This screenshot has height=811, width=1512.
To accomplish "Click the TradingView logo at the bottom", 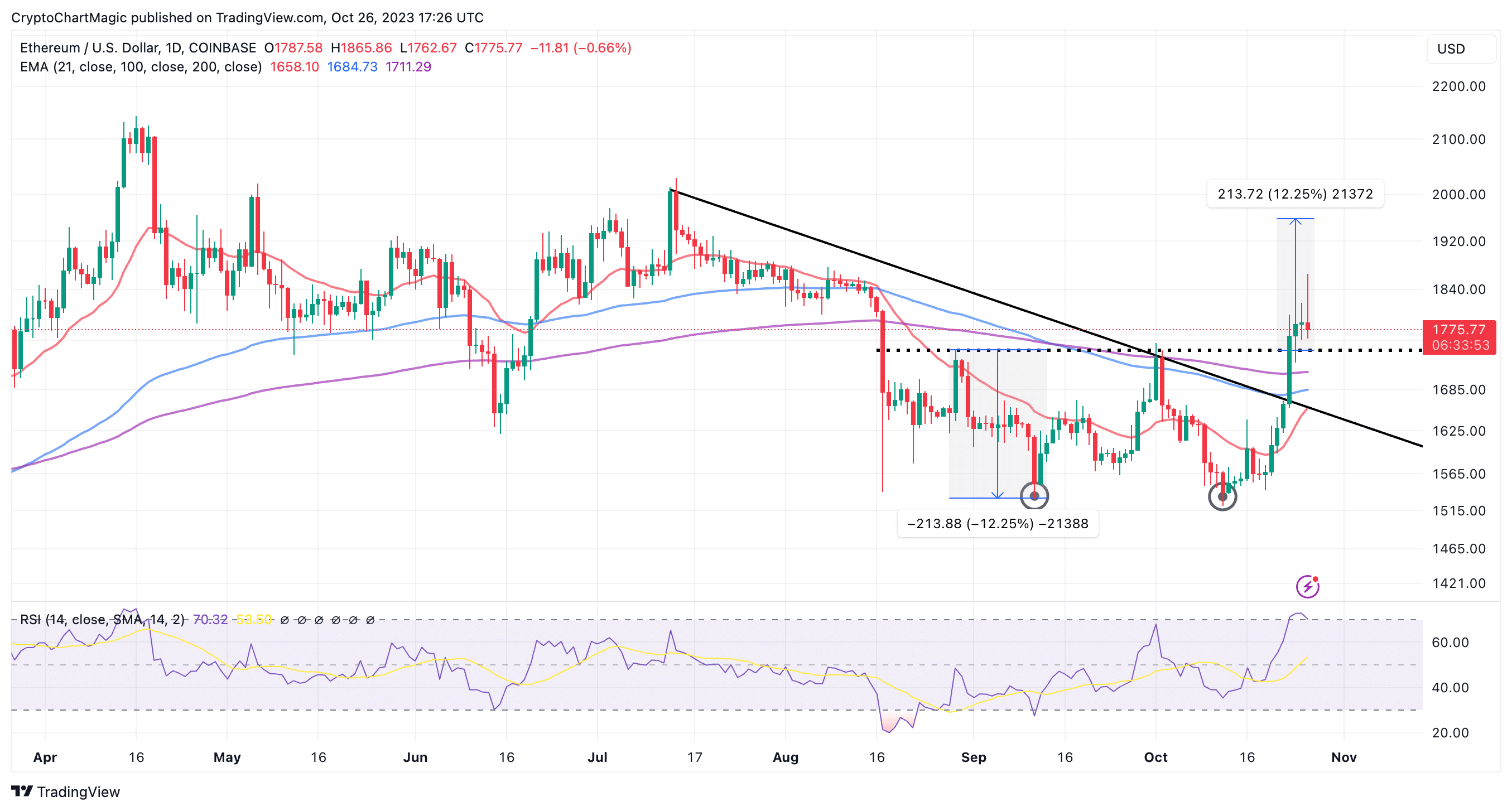I will 65,791.
